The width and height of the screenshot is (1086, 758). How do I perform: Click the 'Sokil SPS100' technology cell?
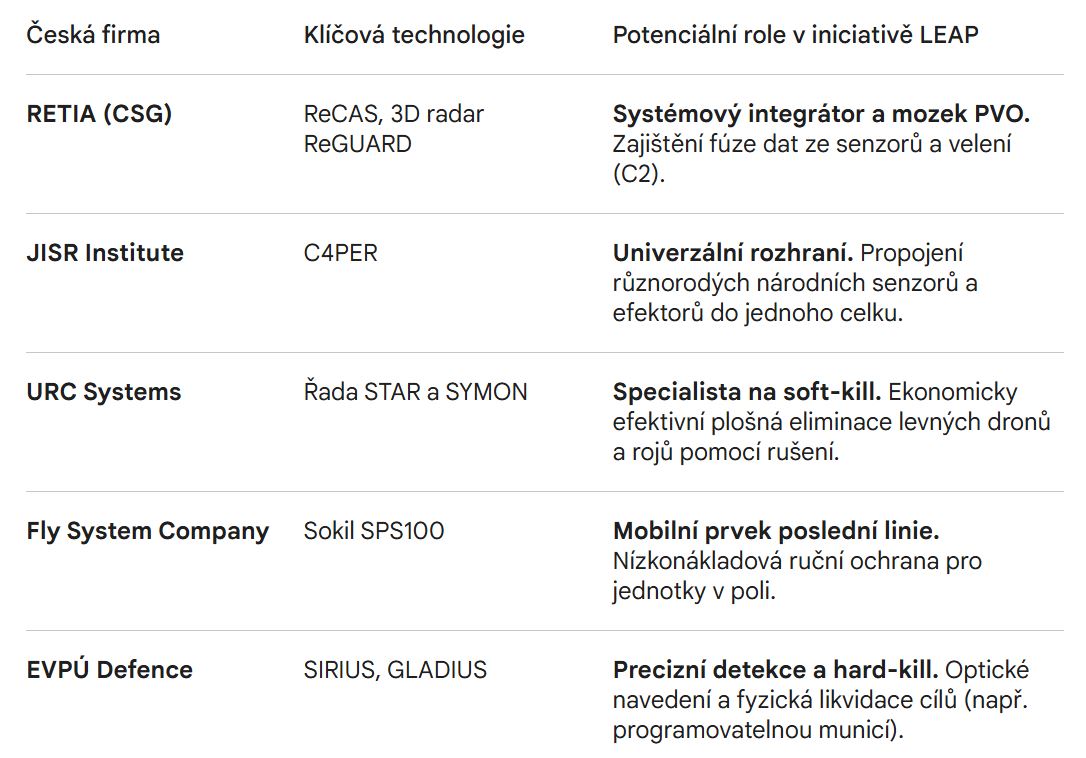[x=374, y=531]
